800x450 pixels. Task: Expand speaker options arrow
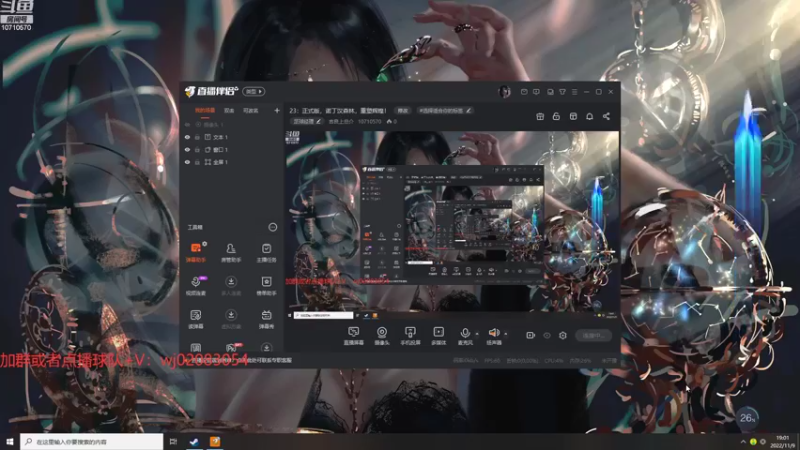(506, 334)
